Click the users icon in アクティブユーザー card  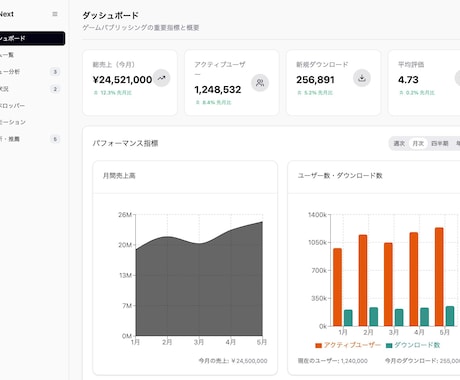tap(260, 83)
